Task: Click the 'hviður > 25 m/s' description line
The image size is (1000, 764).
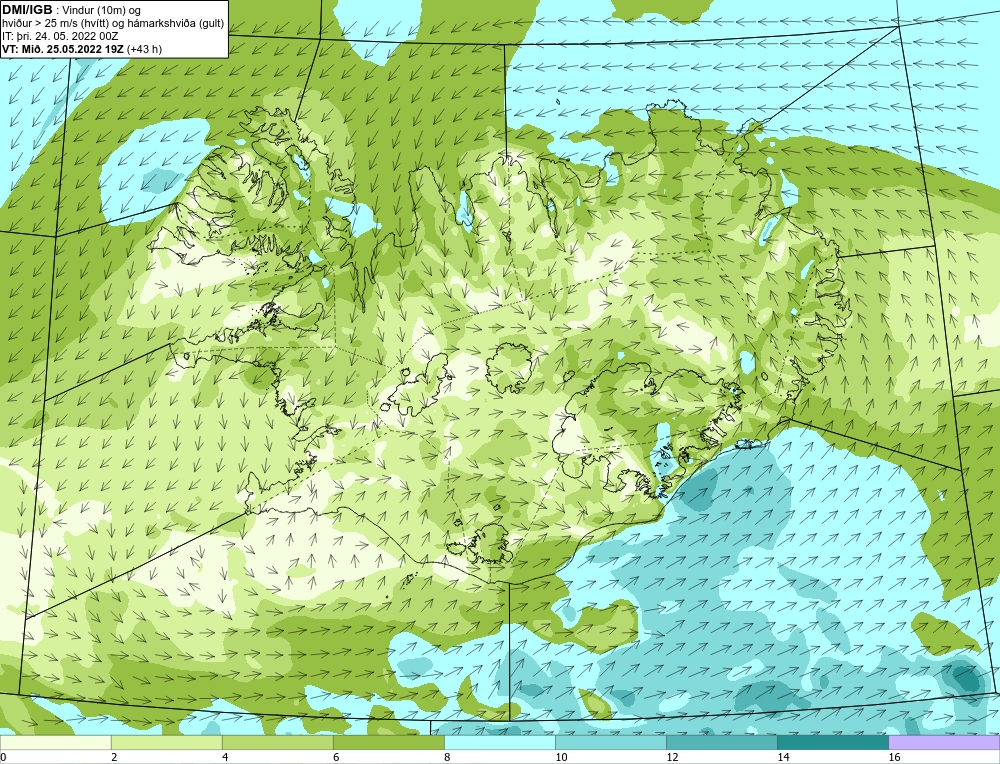Action: tap(113, 24)
